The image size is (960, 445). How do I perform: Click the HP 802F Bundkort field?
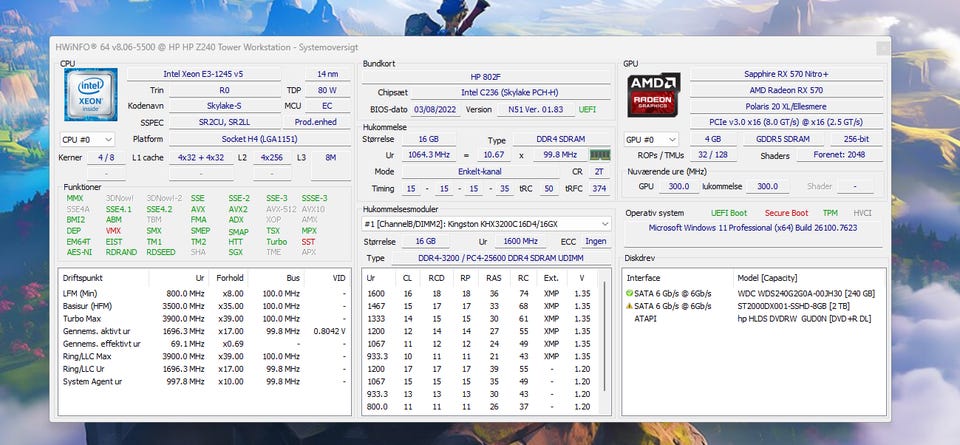tap(486, 77)
